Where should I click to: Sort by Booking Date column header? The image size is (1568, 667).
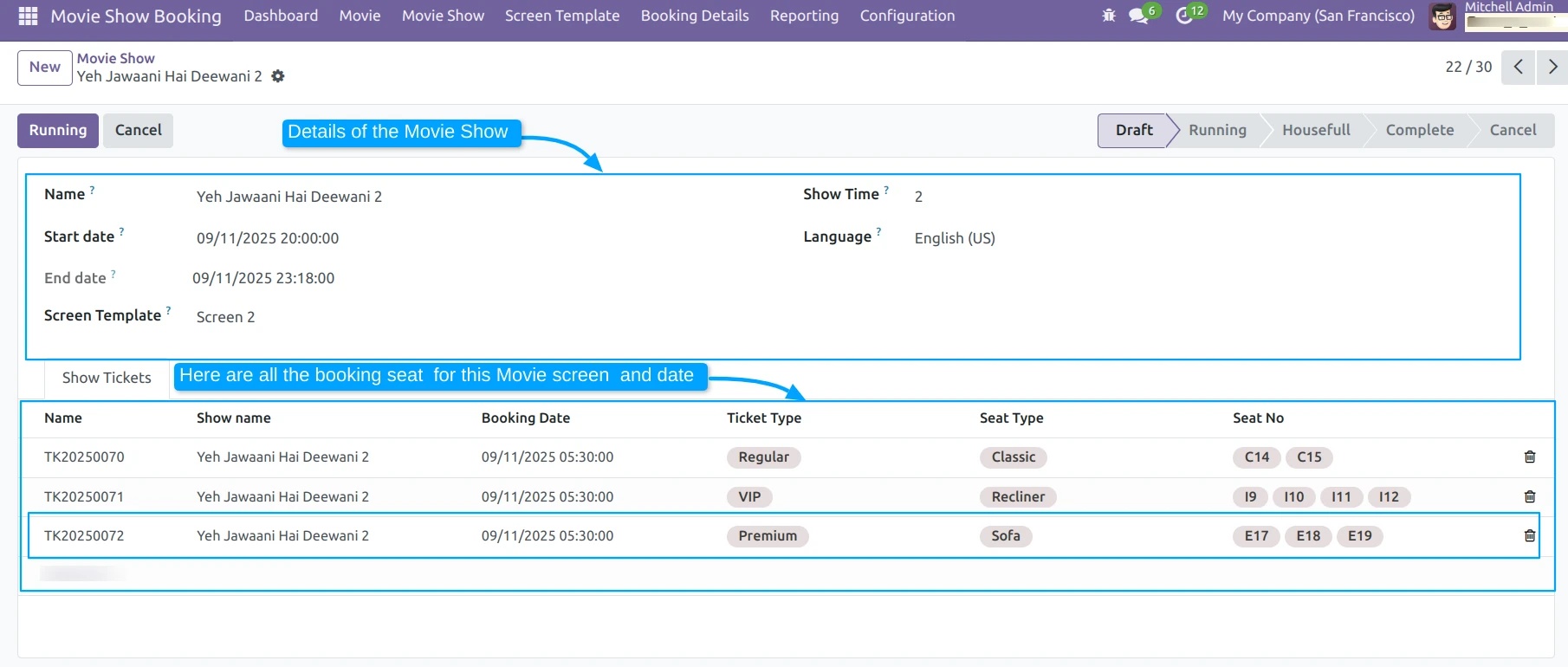point(526,418)
